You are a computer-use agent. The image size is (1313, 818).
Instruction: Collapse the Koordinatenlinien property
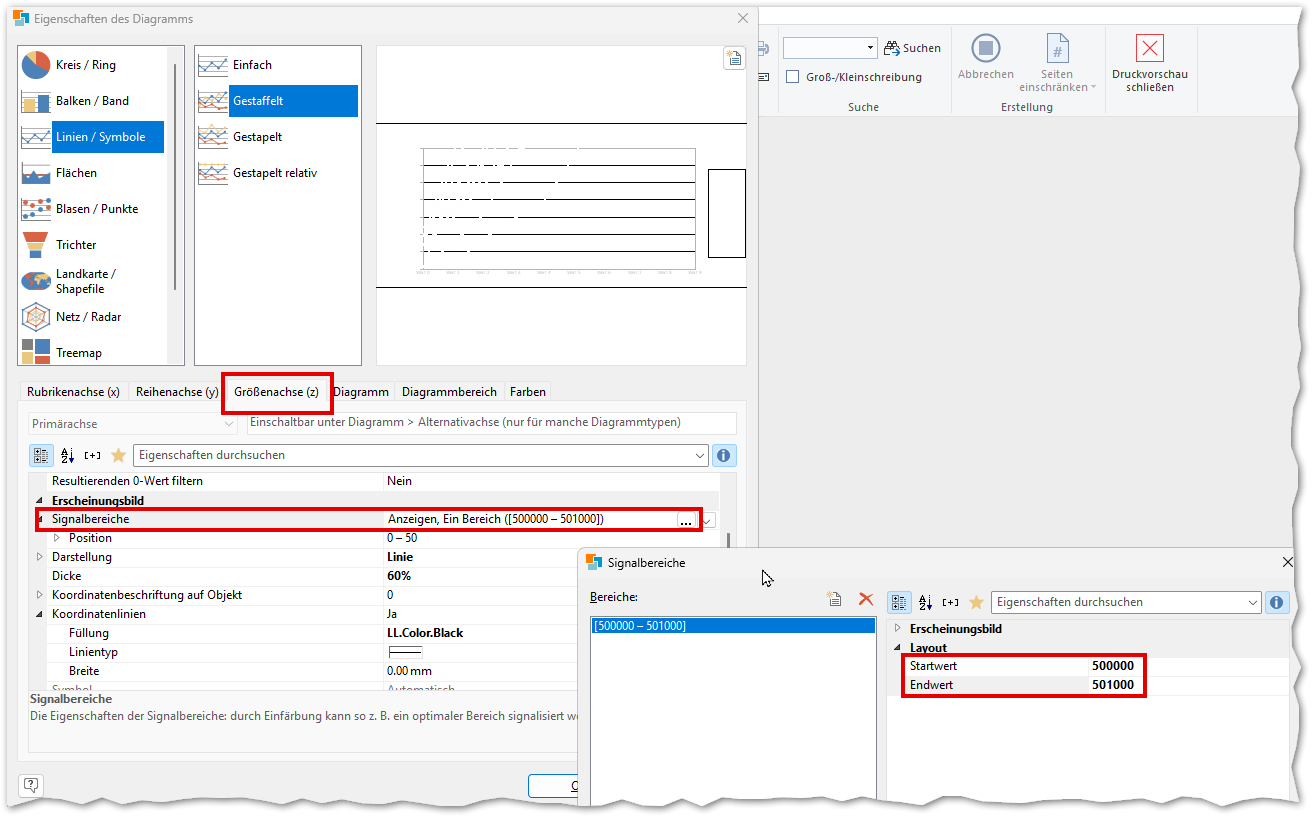click(40, 614)
